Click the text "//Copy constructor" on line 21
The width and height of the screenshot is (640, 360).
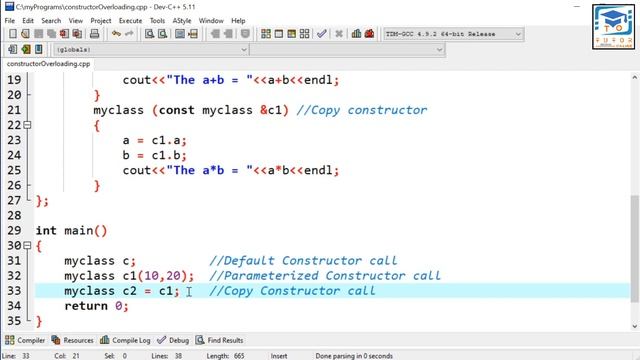[362, 110]
